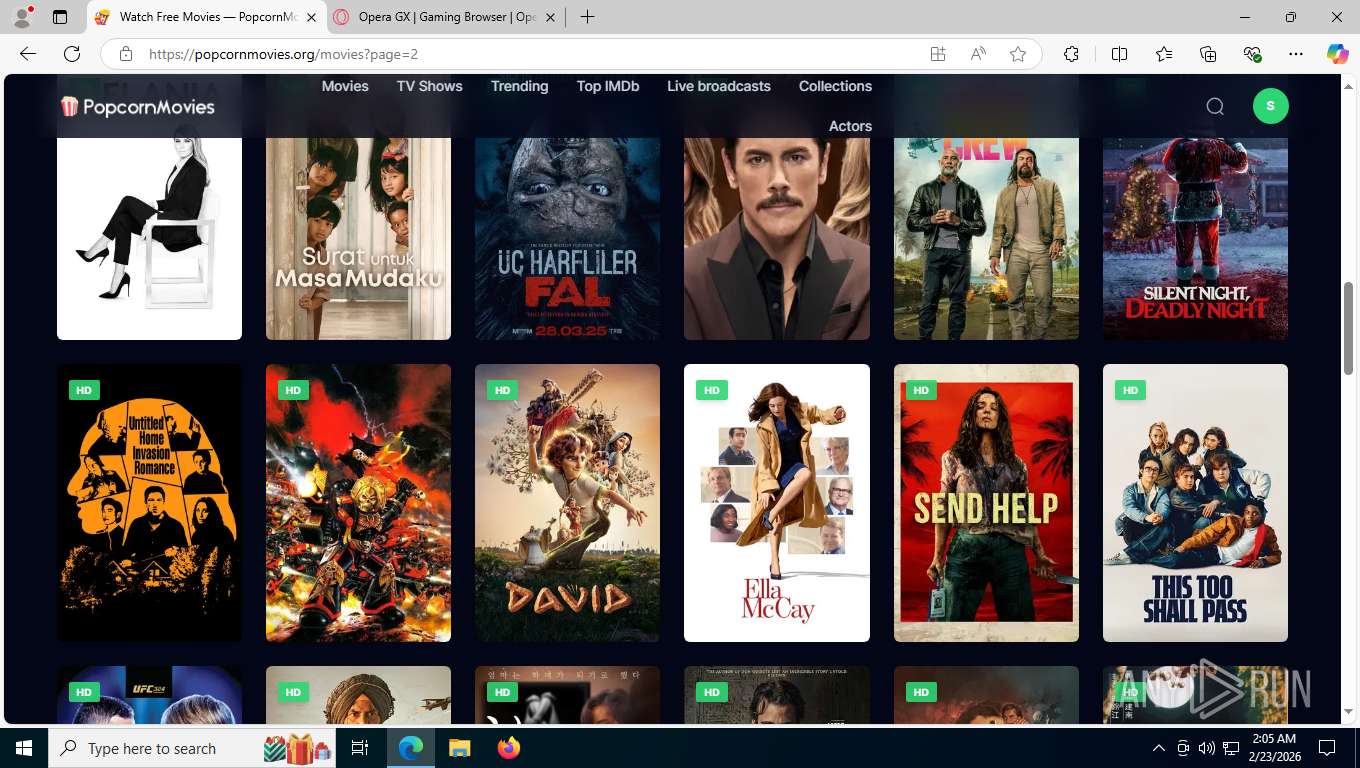1360x768 pixels.
Task: Go back with the browser back arrow
Action: click(x=28, y=54)
